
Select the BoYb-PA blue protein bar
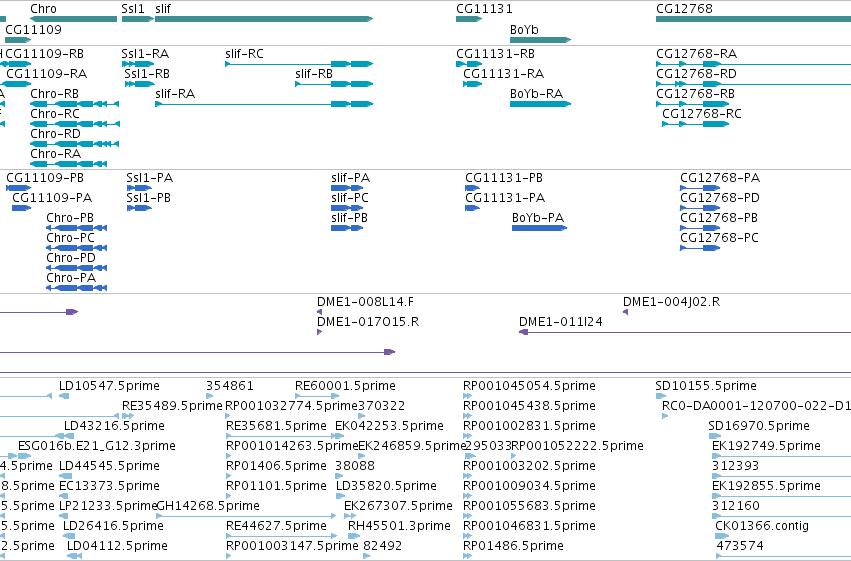539,228
